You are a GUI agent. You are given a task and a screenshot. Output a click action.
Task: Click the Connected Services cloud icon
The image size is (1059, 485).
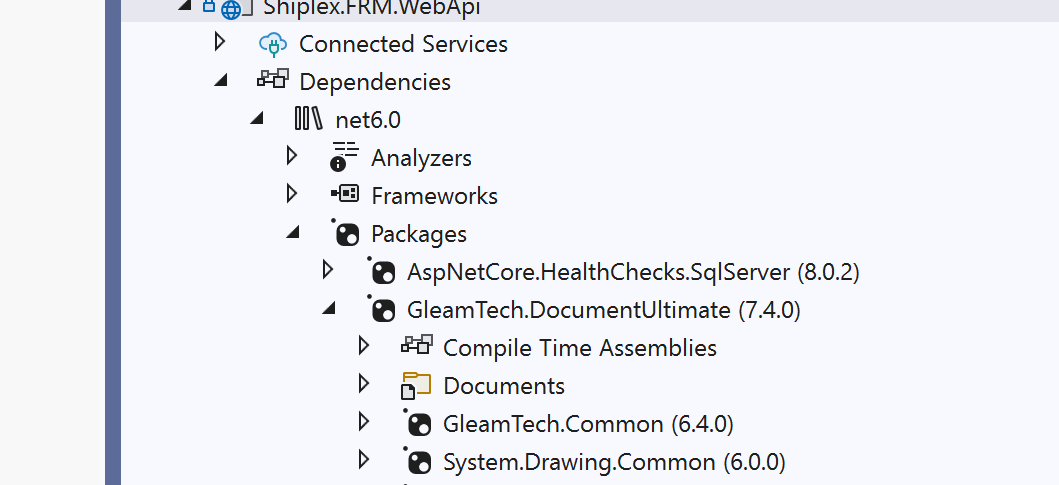(x=272, y=44)
